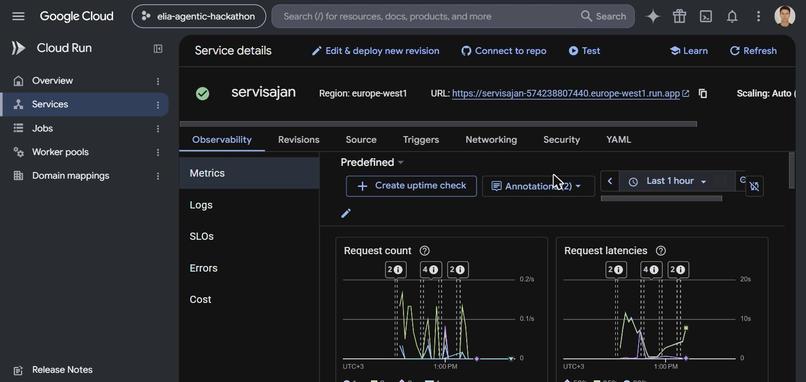The image size is (806, 382).
Task: Open Worker pools in the sidebar
Action: [x=60, y=152]
